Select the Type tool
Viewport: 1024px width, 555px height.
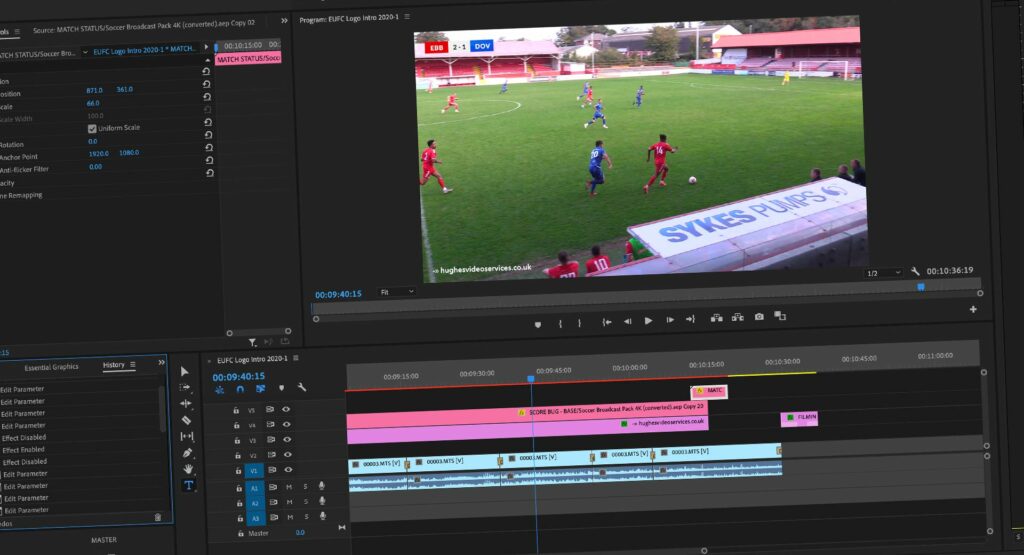tap(188, 485)
